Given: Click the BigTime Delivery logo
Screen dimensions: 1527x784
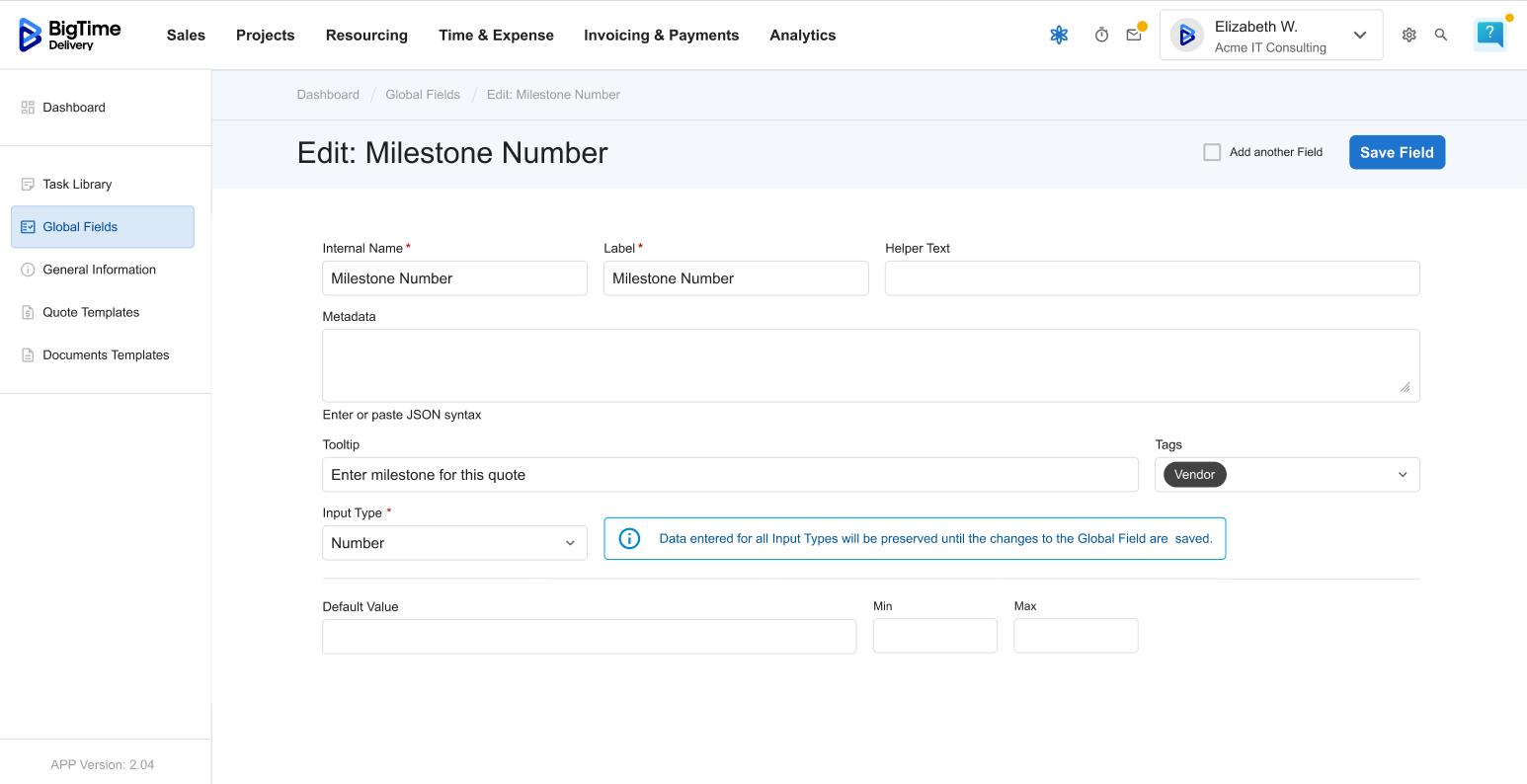Looking at the screenshot, I should click(x=70, y=35).
